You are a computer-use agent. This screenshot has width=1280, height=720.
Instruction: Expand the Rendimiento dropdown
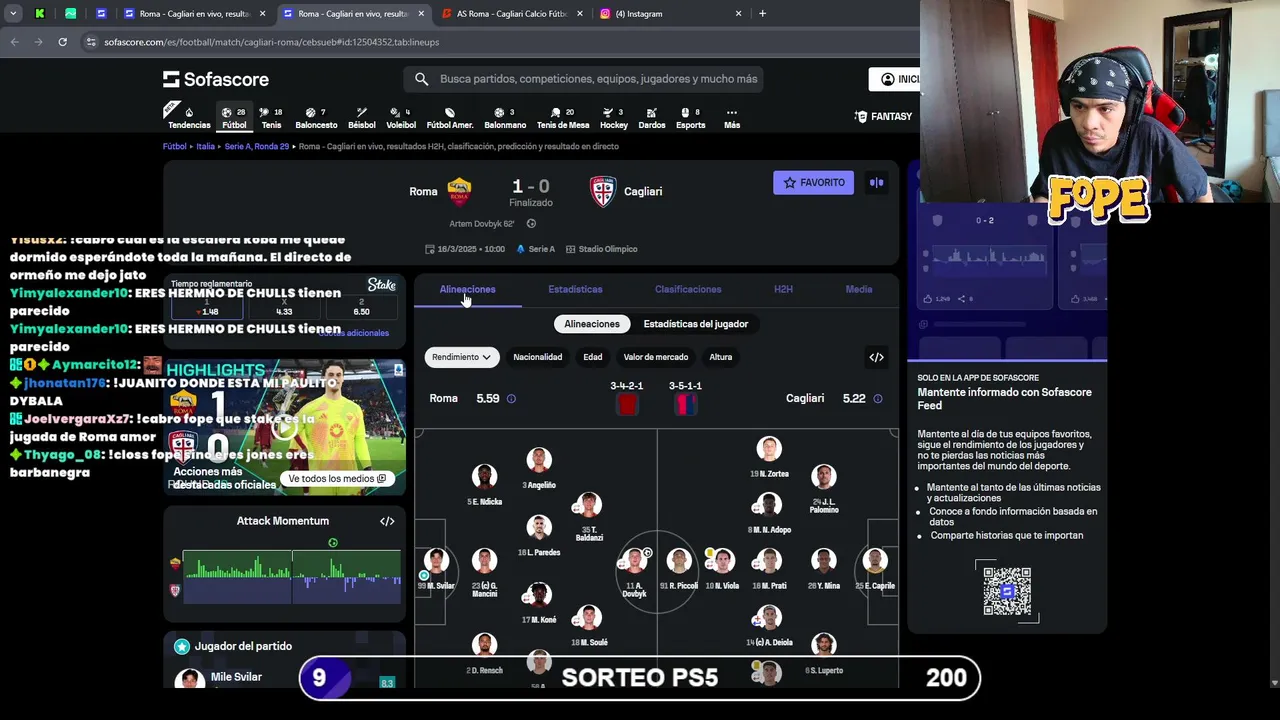pos(461,357)
